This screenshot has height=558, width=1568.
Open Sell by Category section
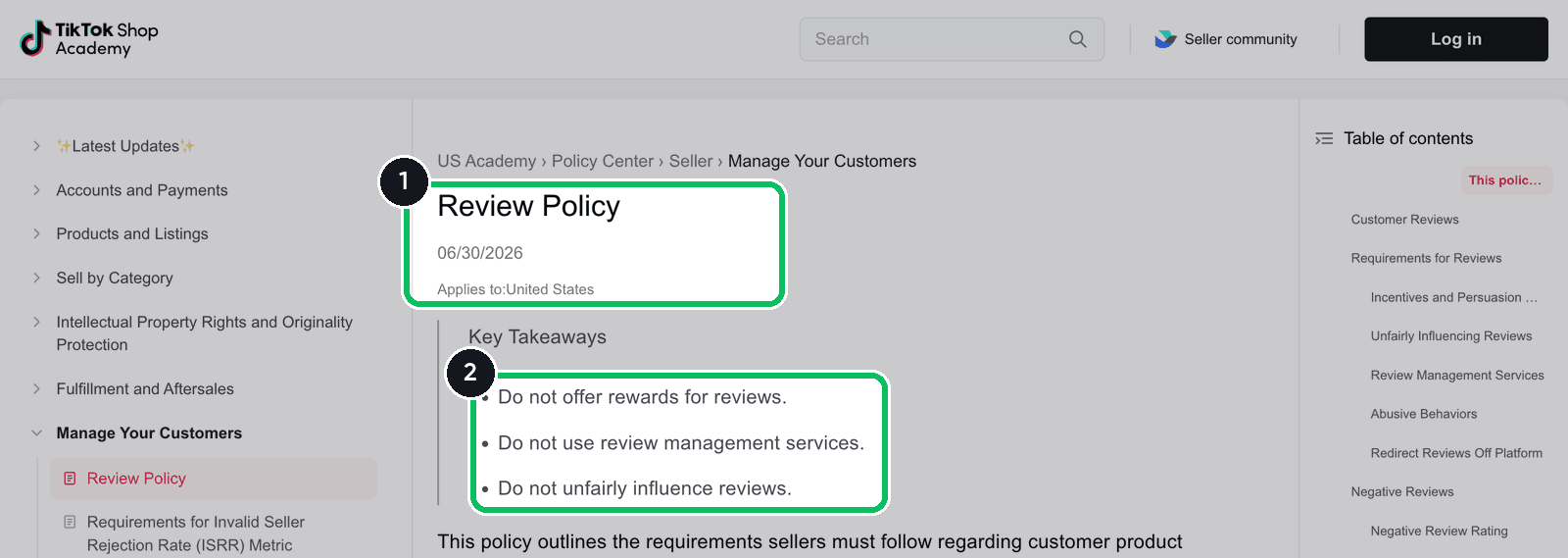tap(115, 278)
